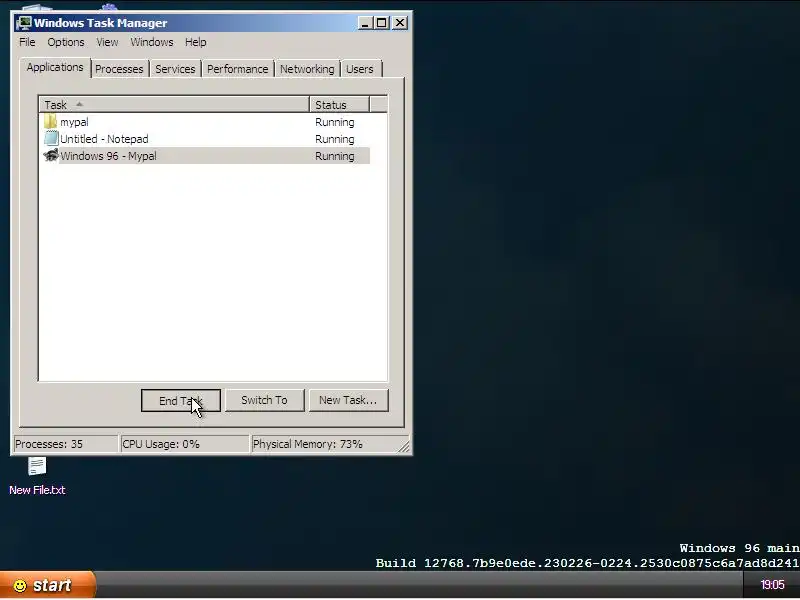
Task: Minimize the Windows Task Manager window
Action: tap(365, 23)
